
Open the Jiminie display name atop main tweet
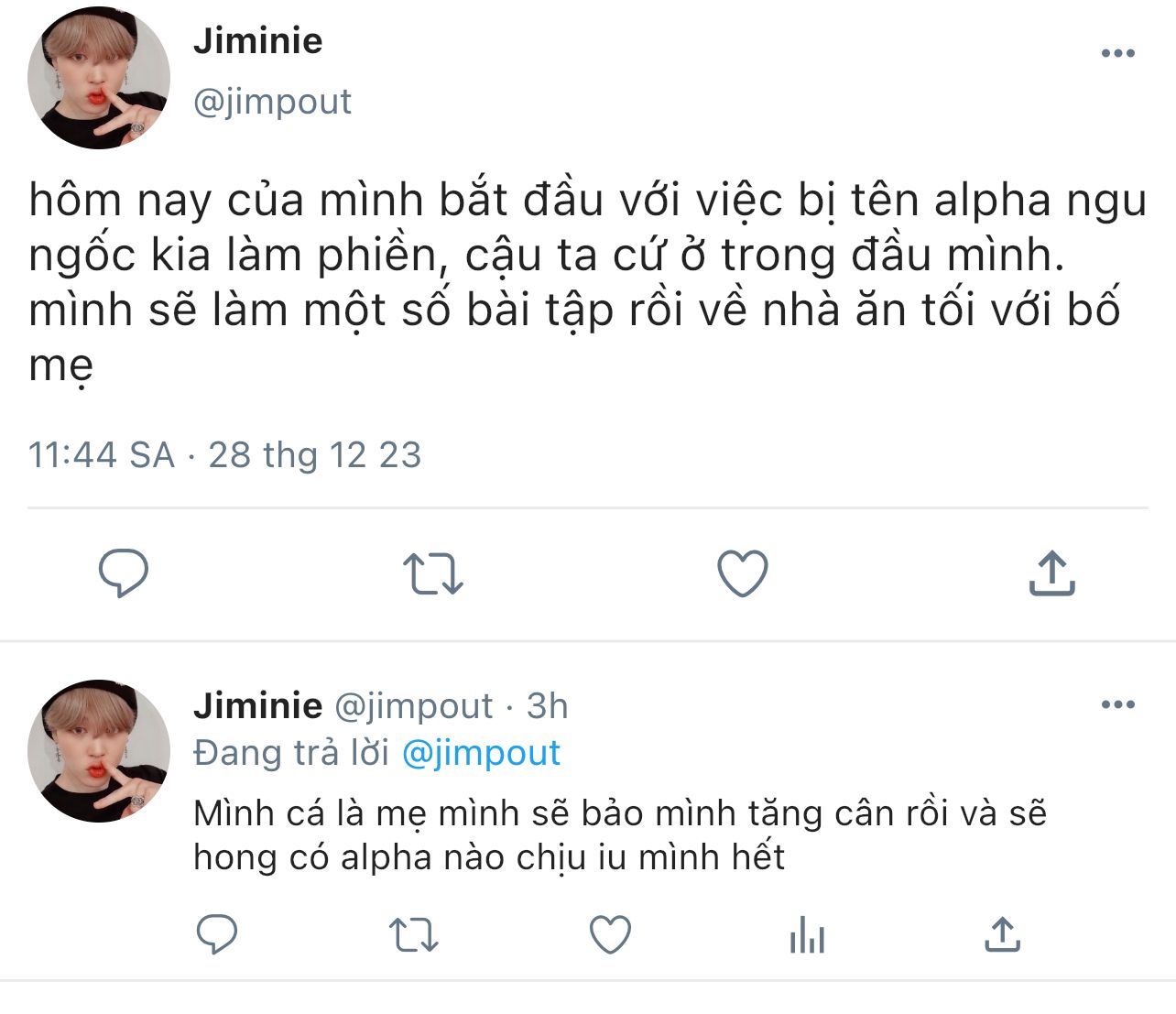point(258,41)
